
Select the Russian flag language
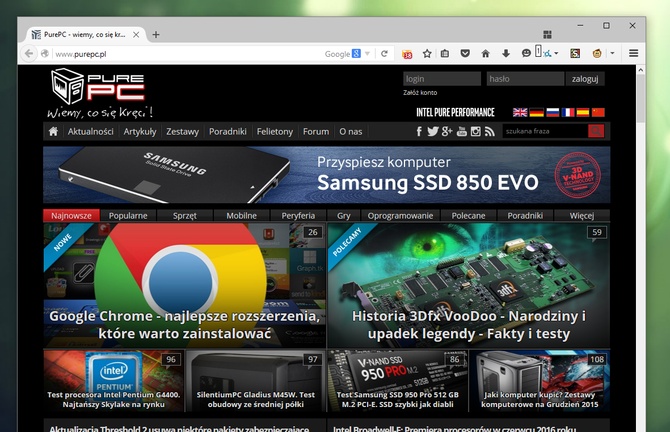point(552,112)
